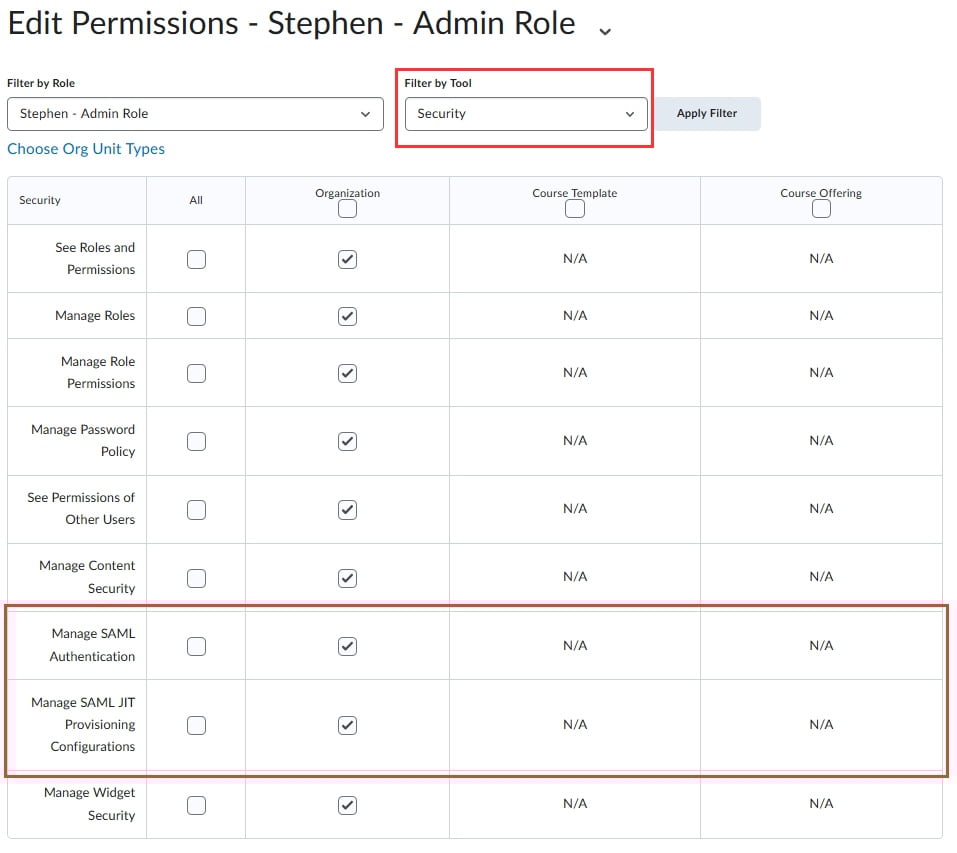This screenshot has height=853, width=957.
Task: Open the Choose Org Unit Types link
Action: pos(86,149)
